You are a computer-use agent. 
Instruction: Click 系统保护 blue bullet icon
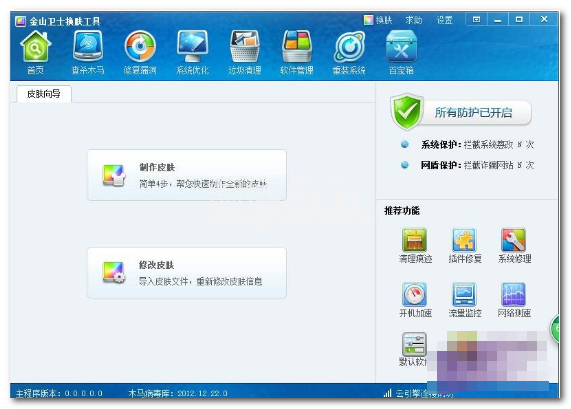click(x=405, y=144)
